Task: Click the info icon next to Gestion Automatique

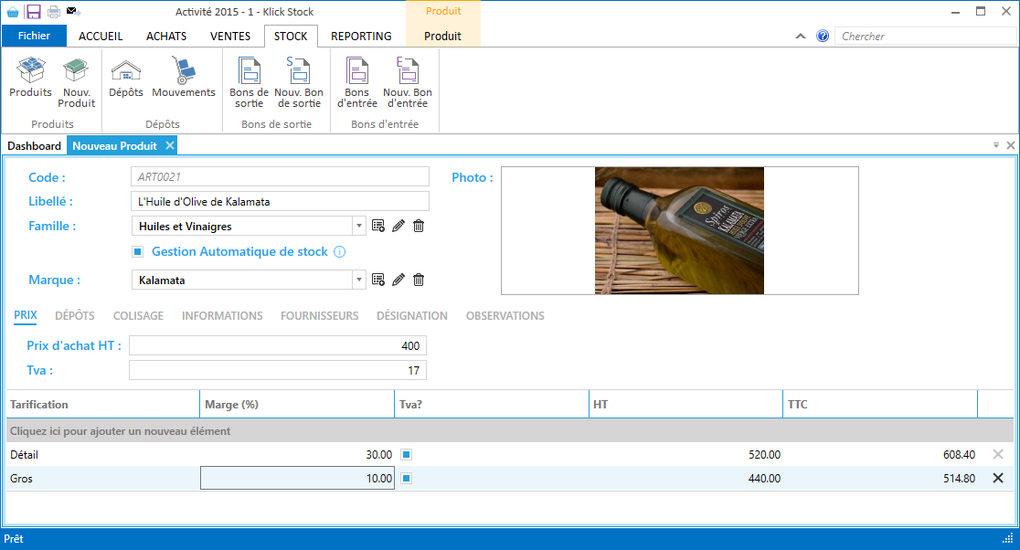Action: click(x=340, y=252)
